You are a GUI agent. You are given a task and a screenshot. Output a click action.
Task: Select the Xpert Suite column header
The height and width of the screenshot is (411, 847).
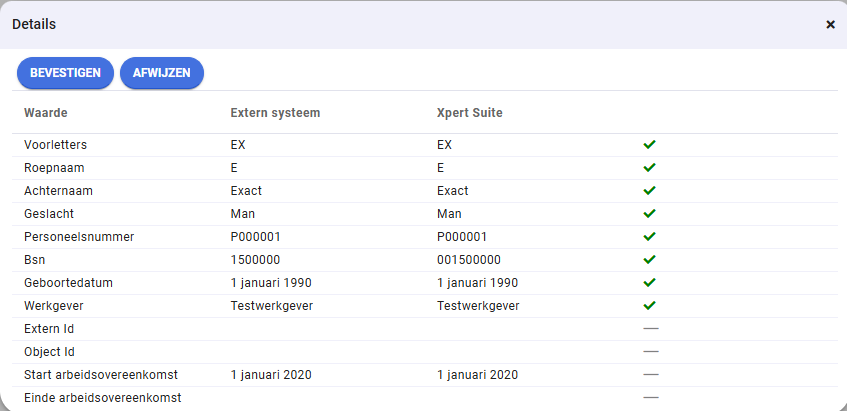click(469, 113)
